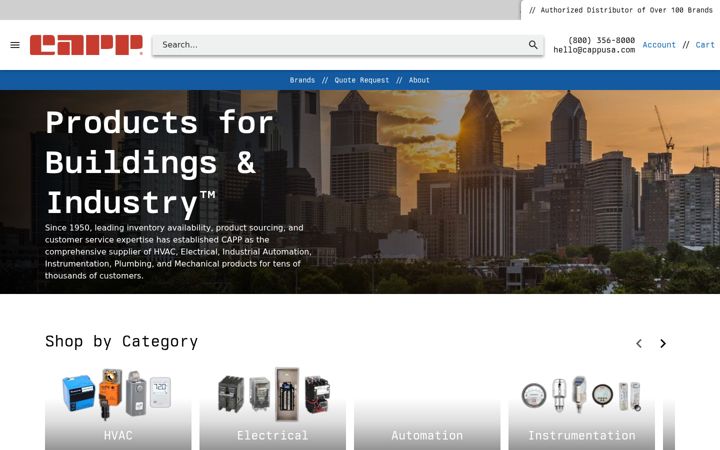Image resolution: width=720 pixels, height=450 pixels.
Task: Click phone number (800) 356-8000
Action: point(602,40)
